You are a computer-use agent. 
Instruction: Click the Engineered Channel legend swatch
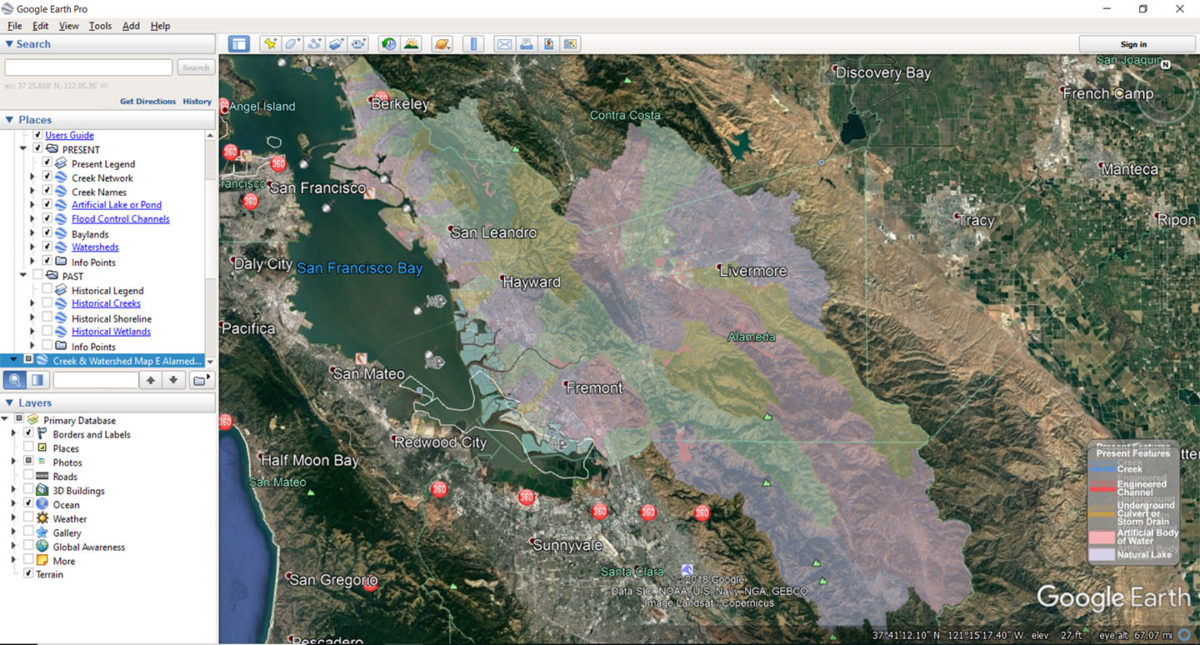pos(1102,488)
